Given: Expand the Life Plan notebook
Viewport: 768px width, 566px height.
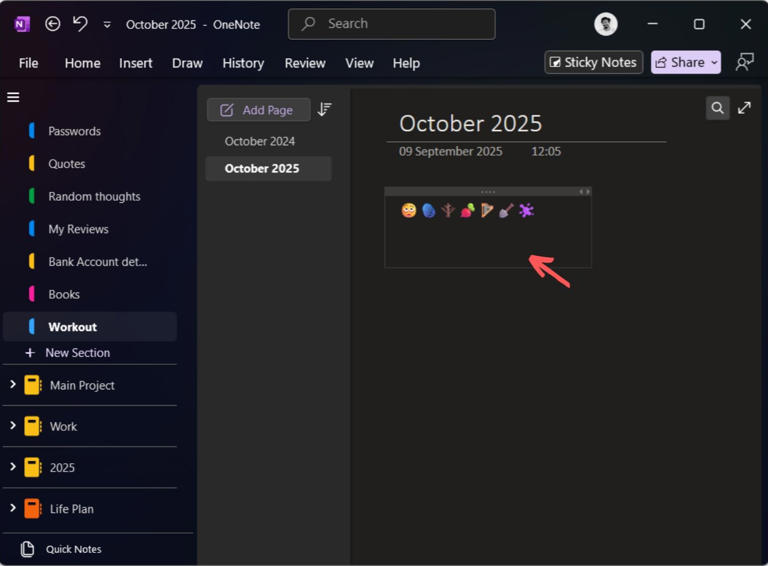Looking at the screenshot, I should [13, 508].
